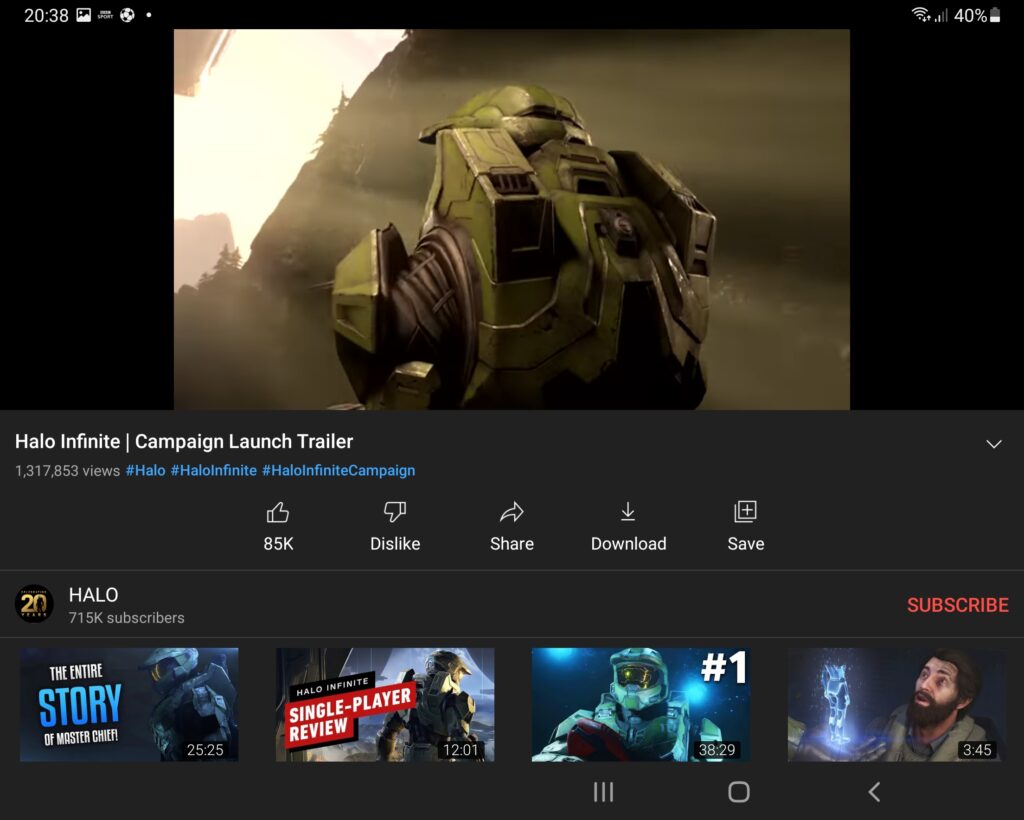Tap the Android home button
Viewport: 1024px width, 820px height.
point(739,792)
